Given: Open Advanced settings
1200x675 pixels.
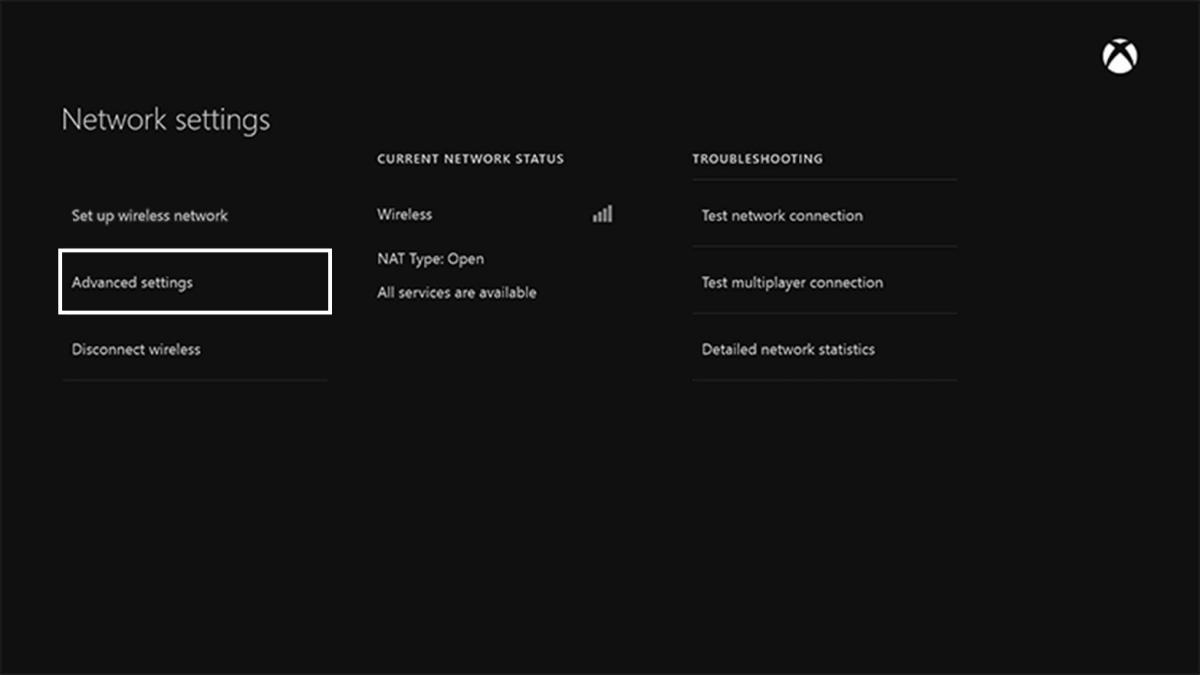Looking at the screenshot, I should point(195,282).
